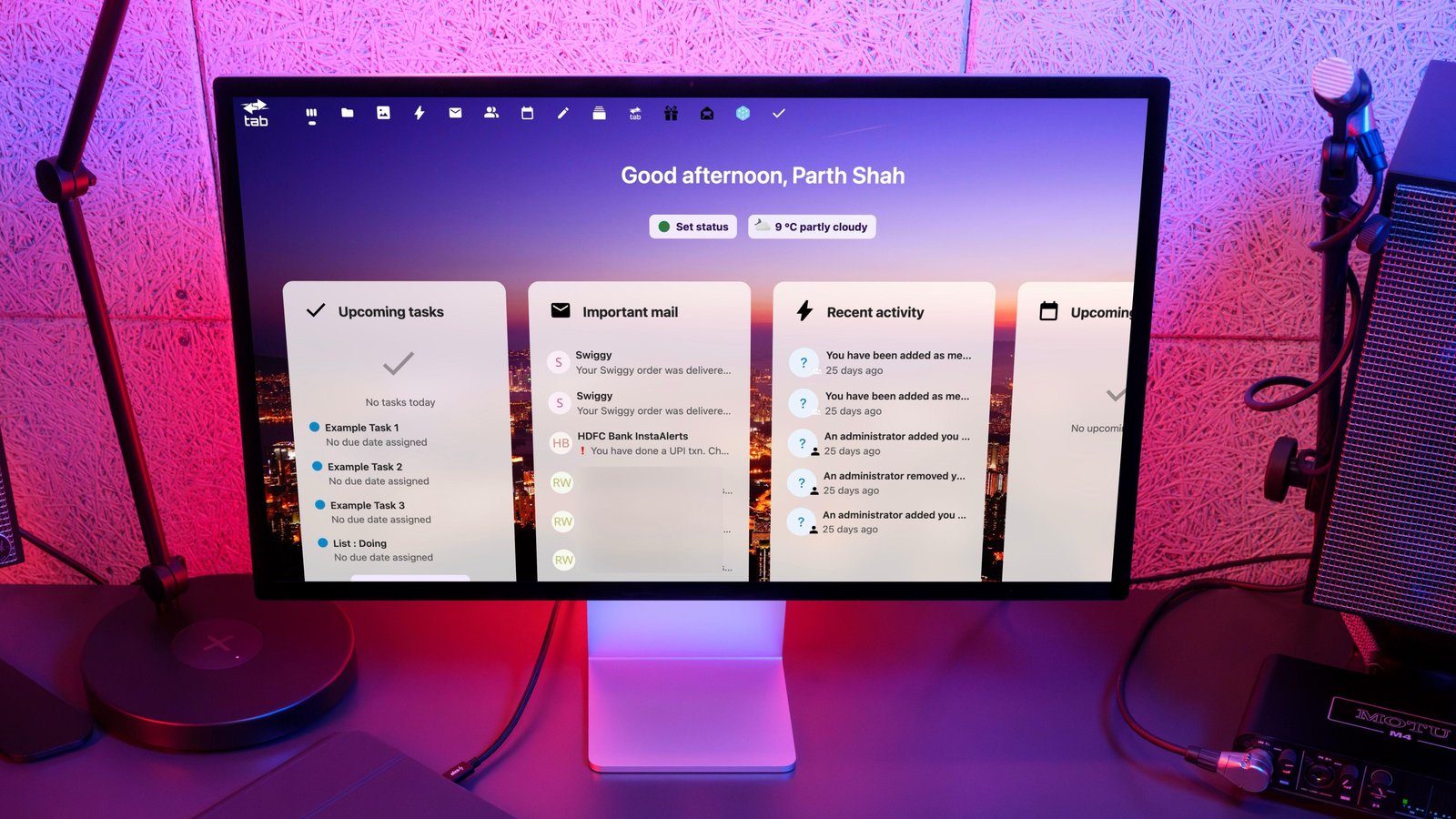
Task: Click the 'List : Doing' task title
Action: pyautogui.click(x=359, y=543)
